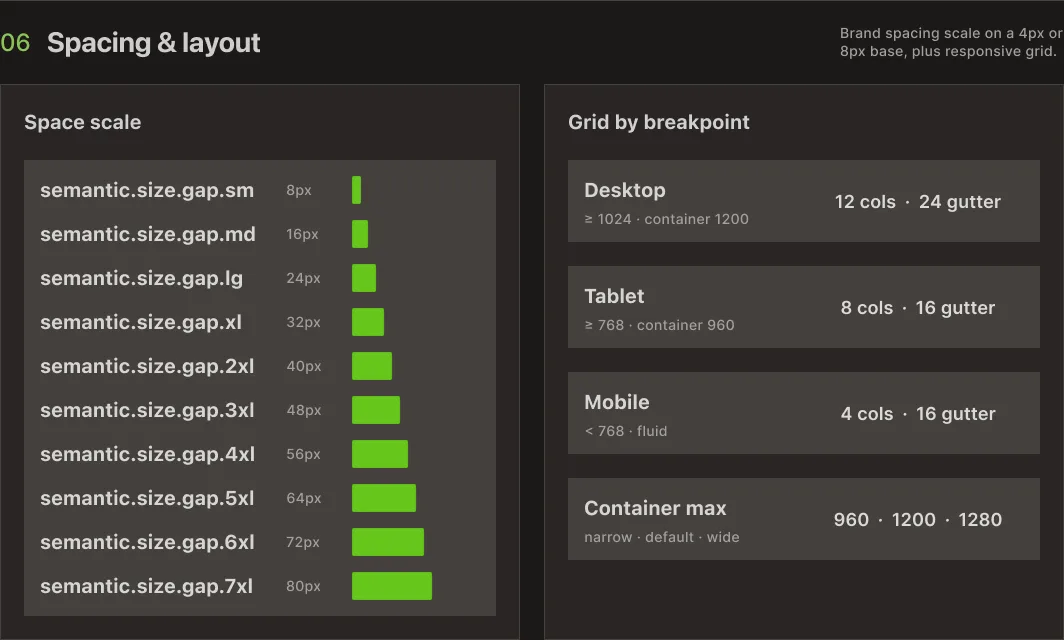Image resolution: width=1064 pixels, height=640 pixels.
Task: Click the green bar for gap.2xl
Action: click(x=372, y=366)
